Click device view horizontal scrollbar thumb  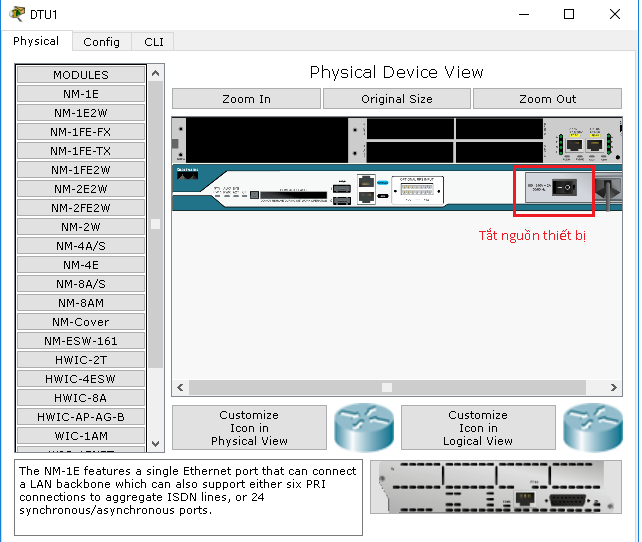387,387
